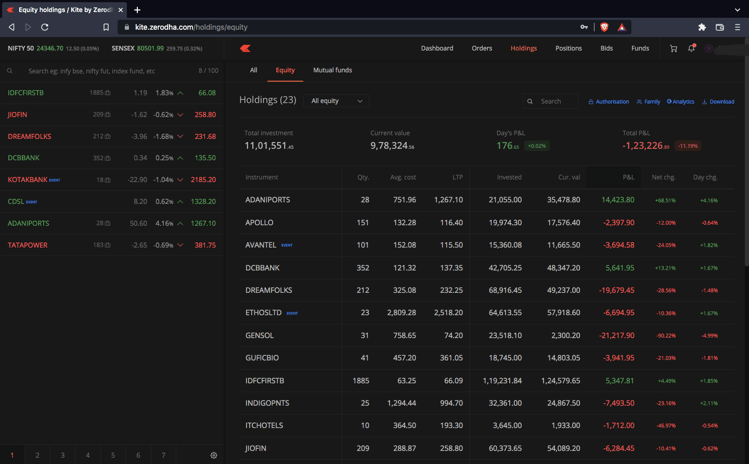
Task: Click the browser forward arrow
Action: click(x=28, y=27)
